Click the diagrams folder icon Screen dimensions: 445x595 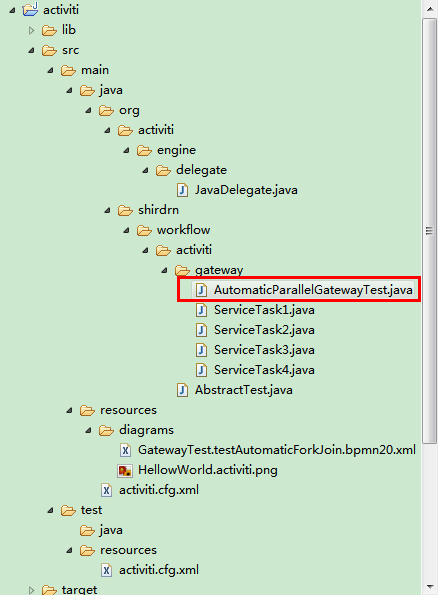point(106,430)
